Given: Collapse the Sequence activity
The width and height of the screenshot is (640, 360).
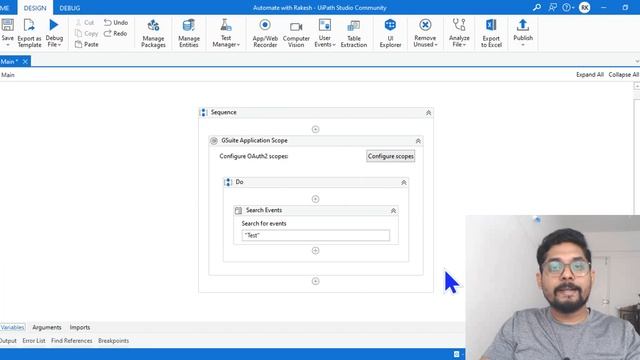Looking at the screenshot, I should tap(428, 113).
